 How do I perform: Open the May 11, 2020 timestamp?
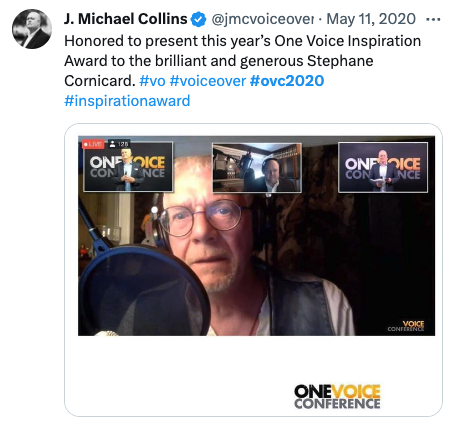click(x=371, y=19)
